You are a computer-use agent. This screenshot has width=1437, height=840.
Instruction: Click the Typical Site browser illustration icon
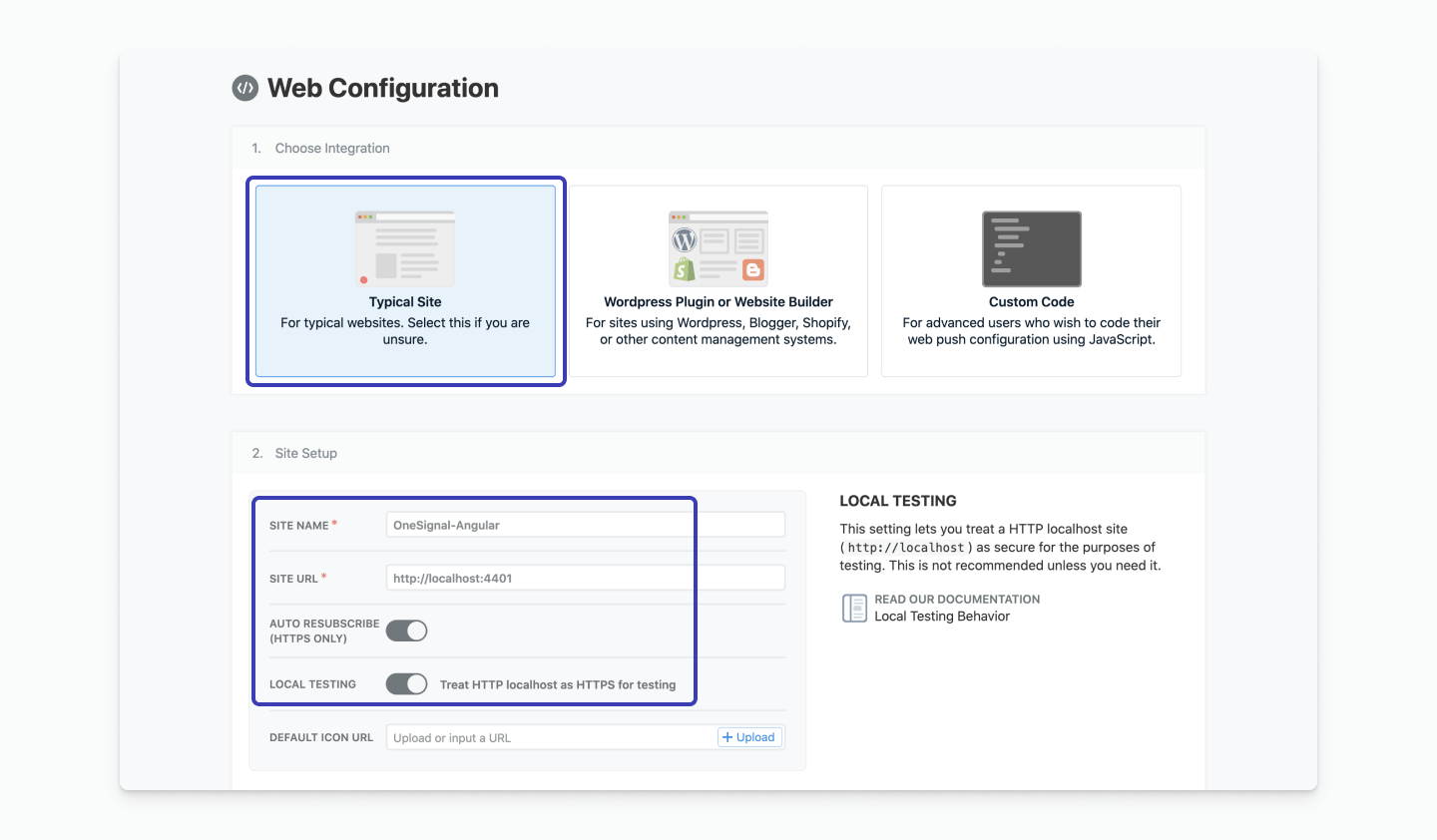click(x=405, y=248)
